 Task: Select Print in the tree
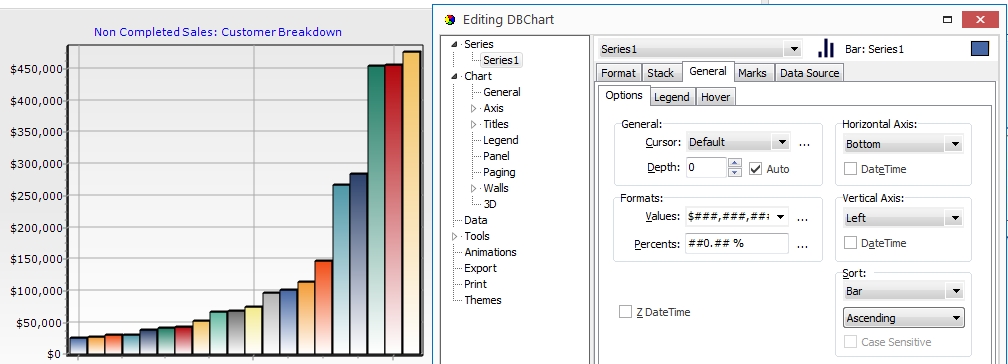(x=475, y=284)
